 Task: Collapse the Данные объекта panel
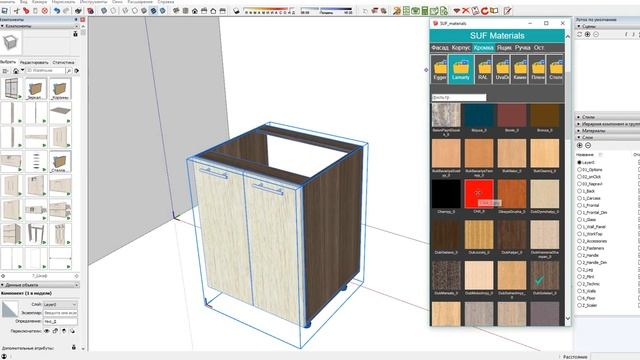tap(40, 285)
